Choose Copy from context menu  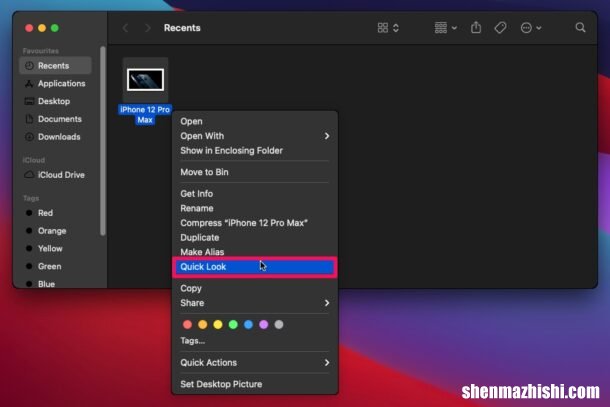[x=255, y=288]
